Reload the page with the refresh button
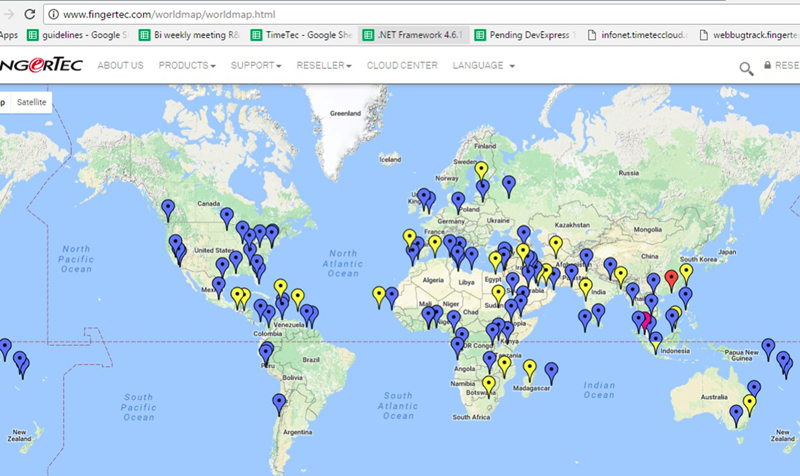The height and width of the screenshot is (476, 800). click(29, 14)
